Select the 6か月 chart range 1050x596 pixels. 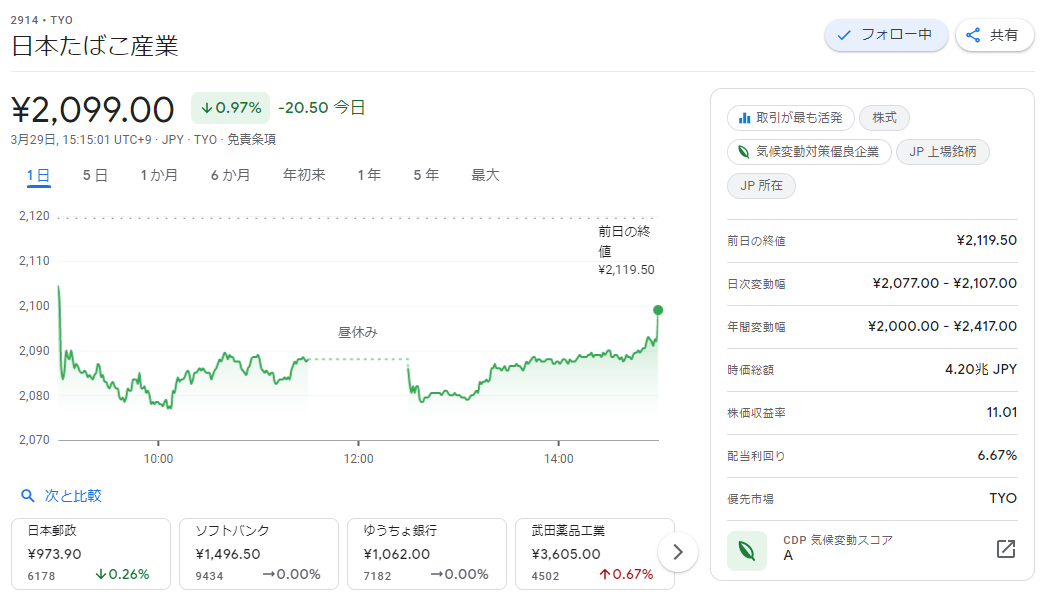[230, 175]
